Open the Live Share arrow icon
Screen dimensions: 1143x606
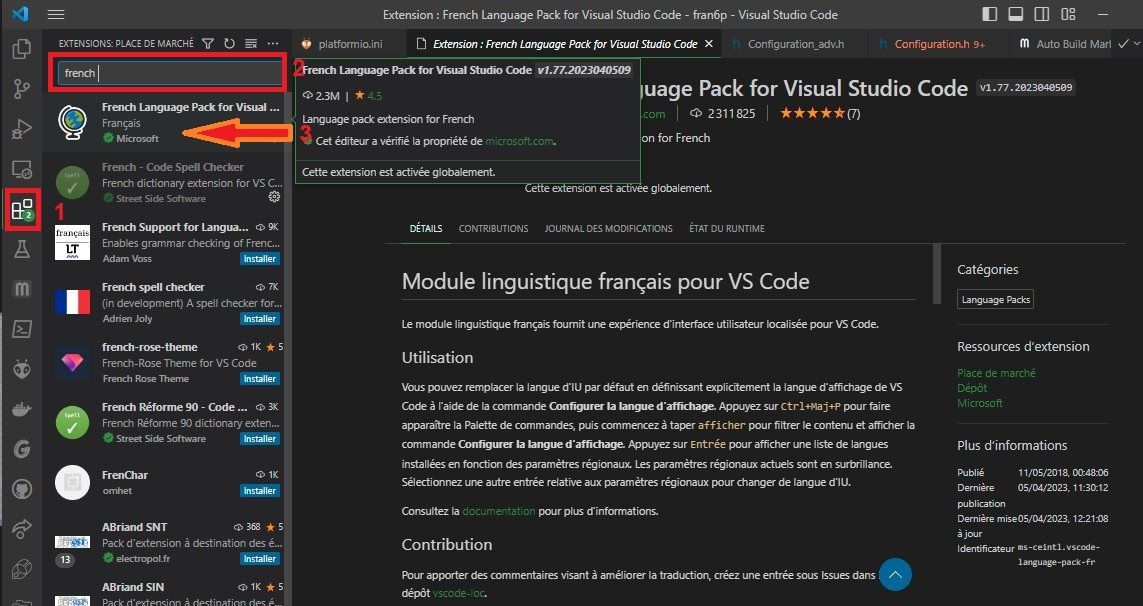22,528
